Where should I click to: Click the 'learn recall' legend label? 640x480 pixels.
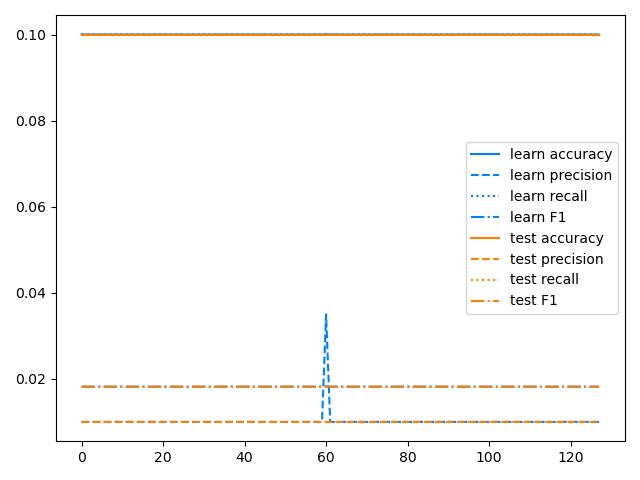click(x=548, y=196)
